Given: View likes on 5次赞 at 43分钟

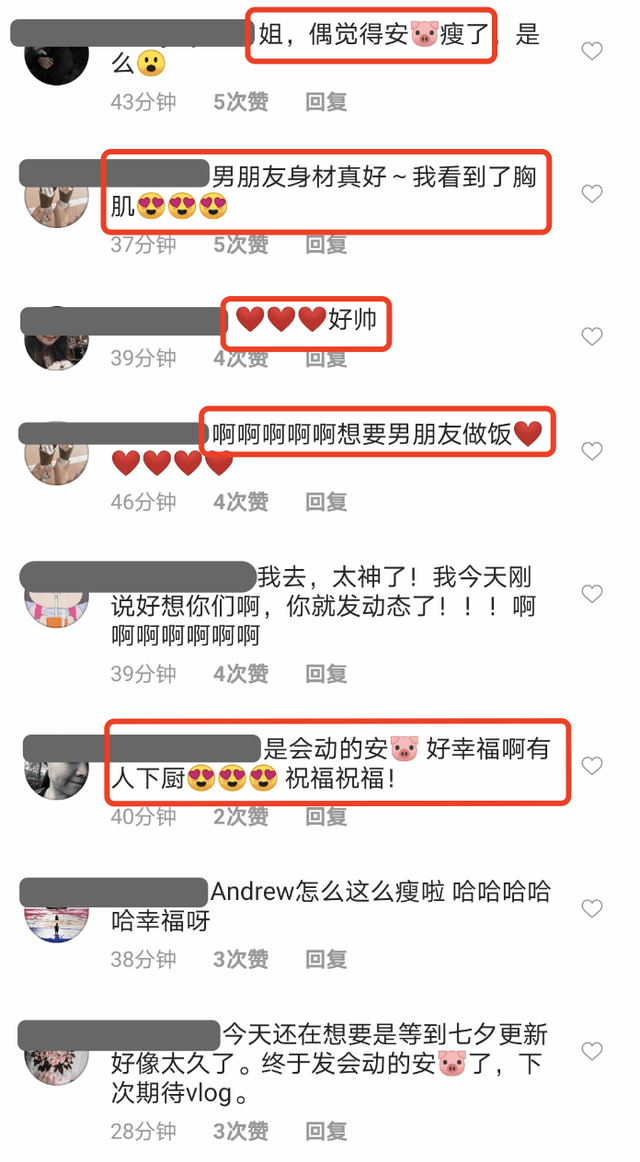Looking at the screenshot, I should tap(241, 102).
